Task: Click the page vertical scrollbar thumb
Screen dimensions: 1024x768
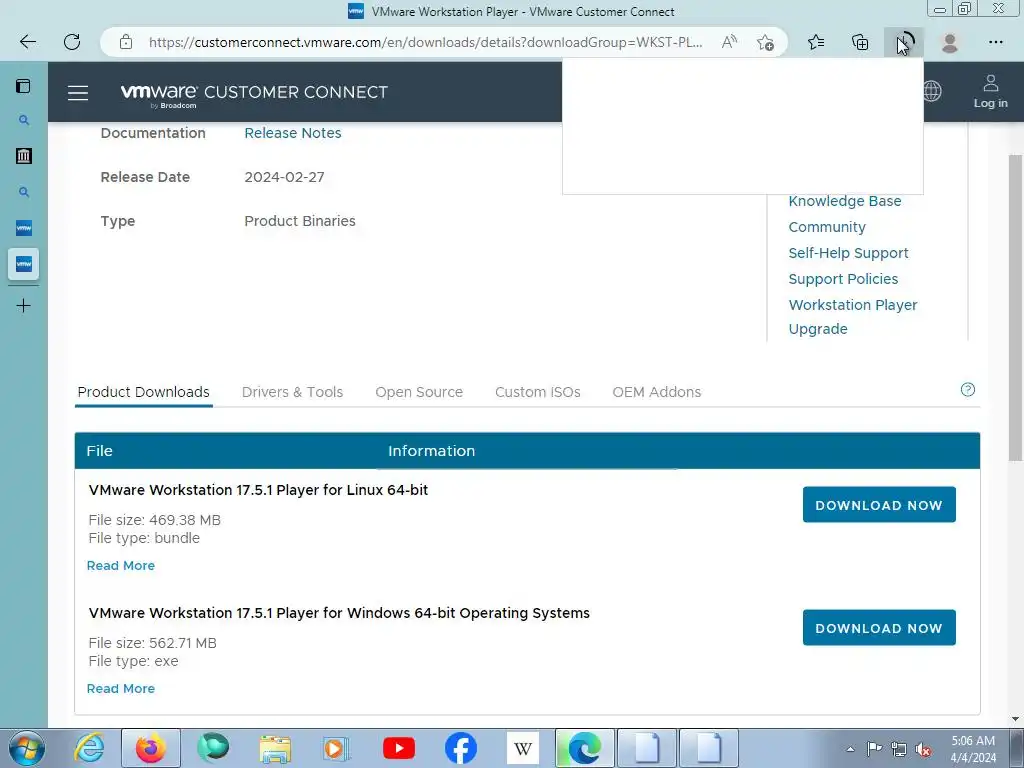Action: pos(1015,307)
